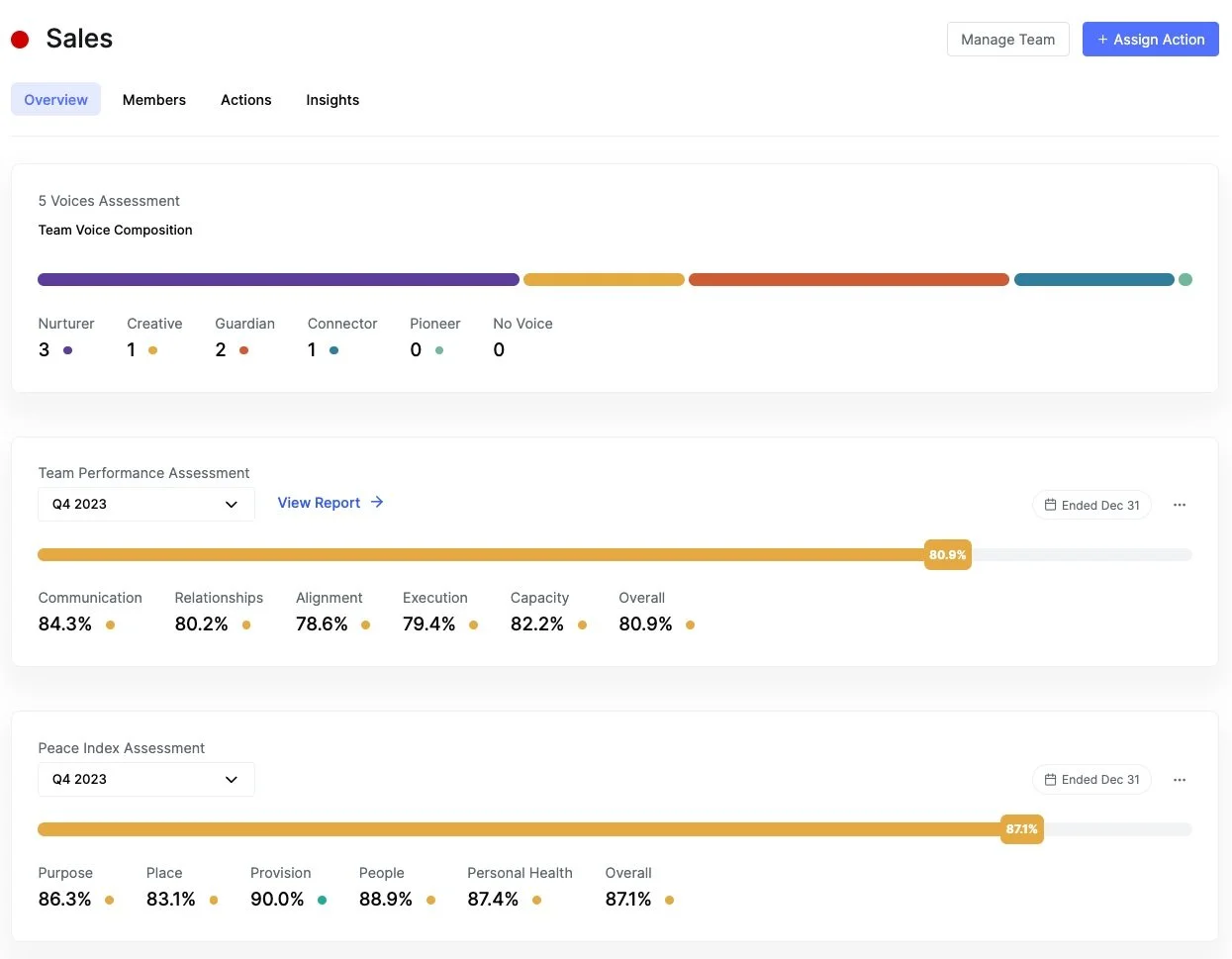Expand the Peace Index Q4 2023 dropdown
Screen dimensions: 1232x959
[145, 779]
